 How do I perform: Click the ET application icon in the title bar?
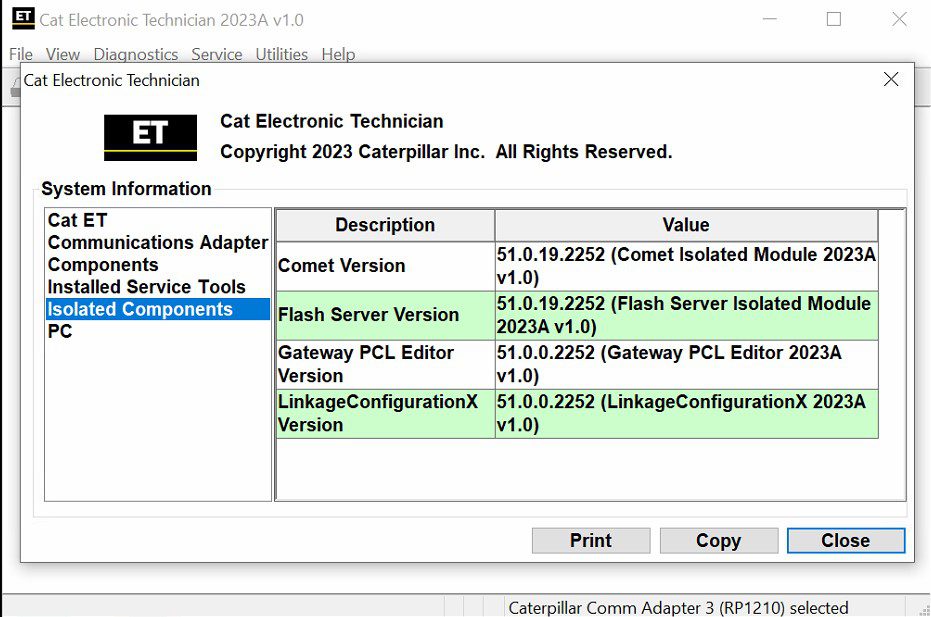tap(22, 18)
